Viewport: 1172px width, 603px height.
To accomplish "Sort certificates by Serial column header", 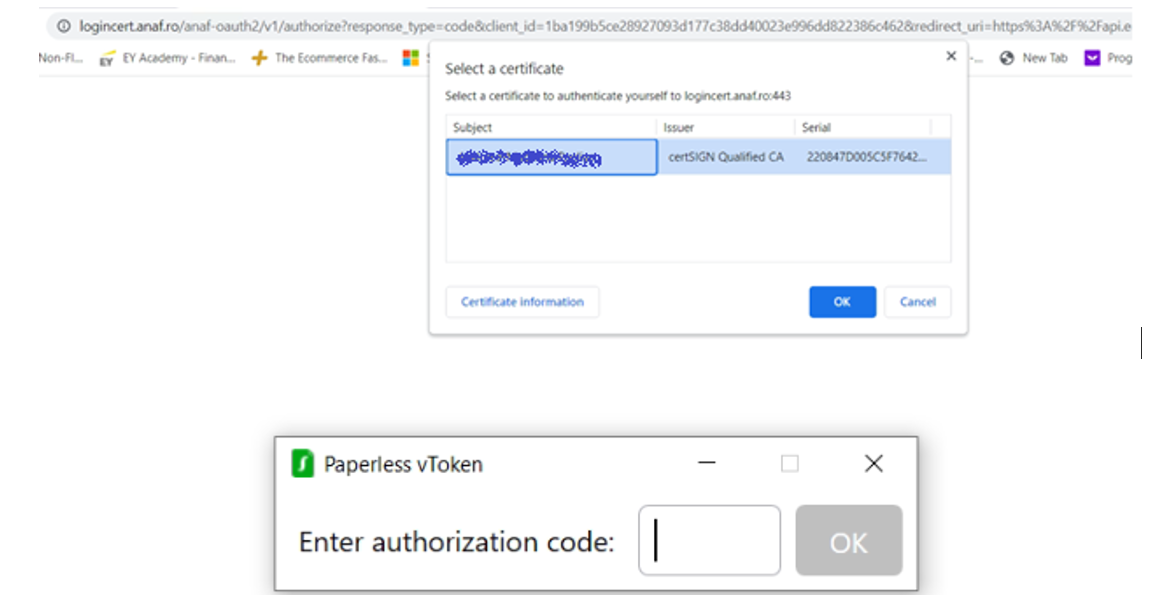I will pos(863,127).
